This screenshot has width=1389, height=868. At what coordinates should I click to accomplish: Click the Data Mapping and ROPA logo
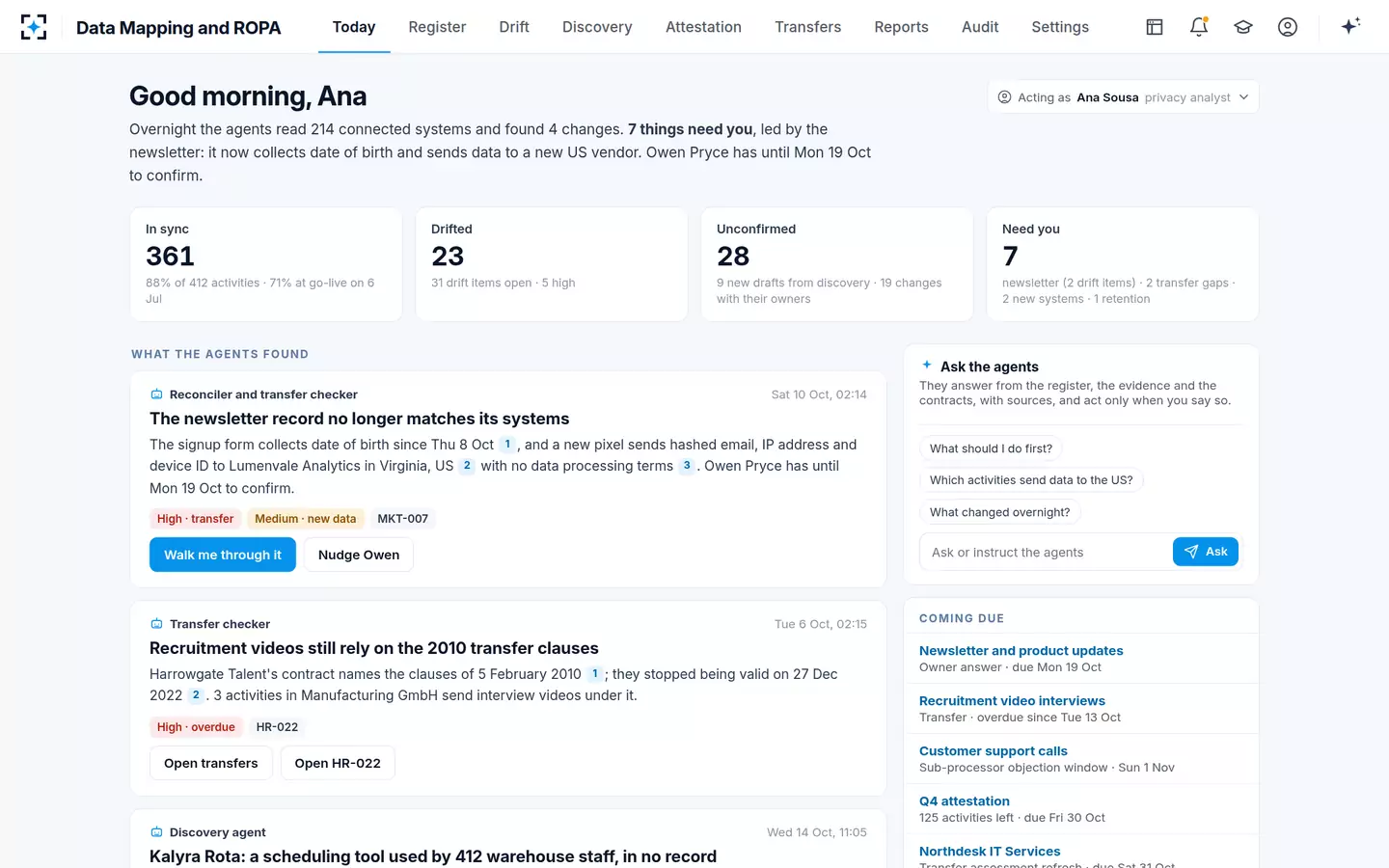pos(34,27)
